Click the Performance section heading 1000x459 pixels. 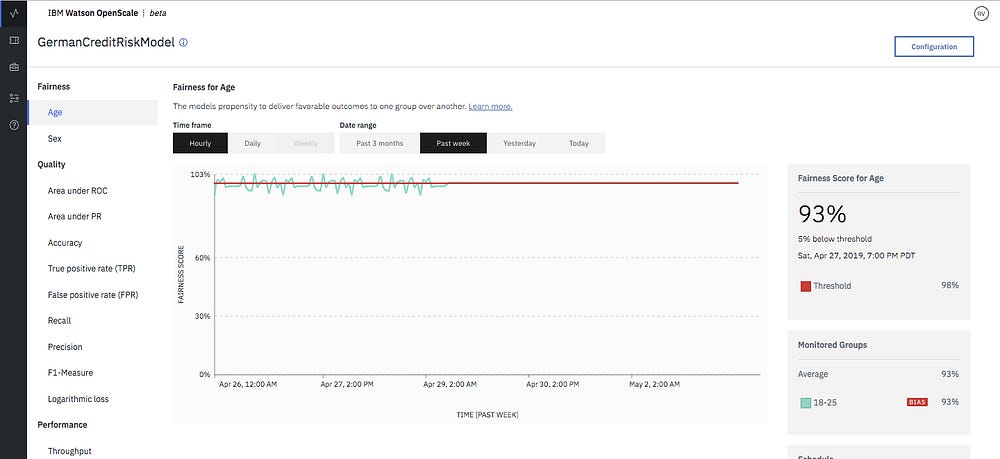(x=62, y=425)
